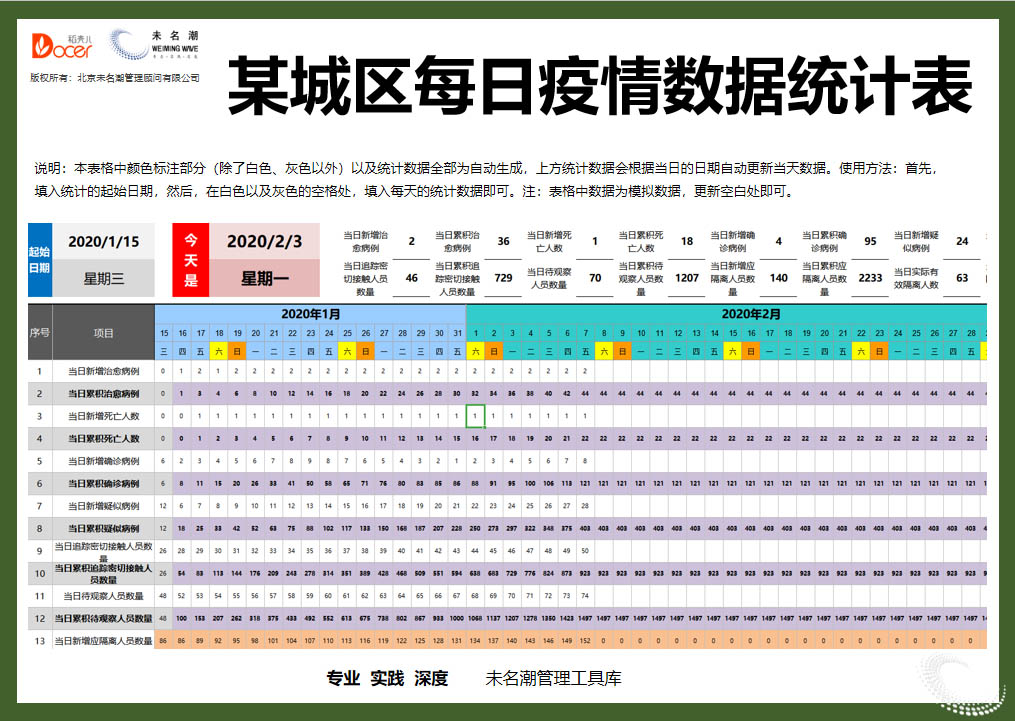Click the 序号 column header
The width and height of the screenshot is (1015, 721).
pyautogui.click(x=38, y=332)
